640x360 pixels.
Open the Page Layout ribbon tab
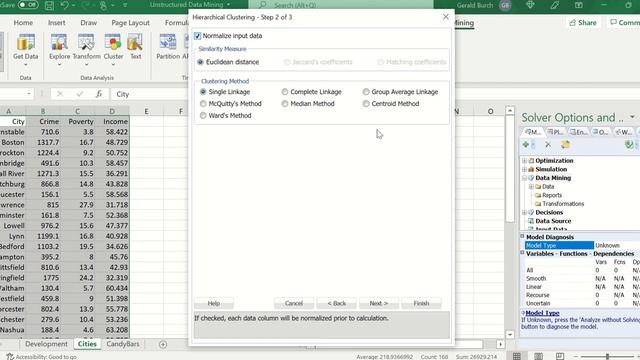[131, 23]
